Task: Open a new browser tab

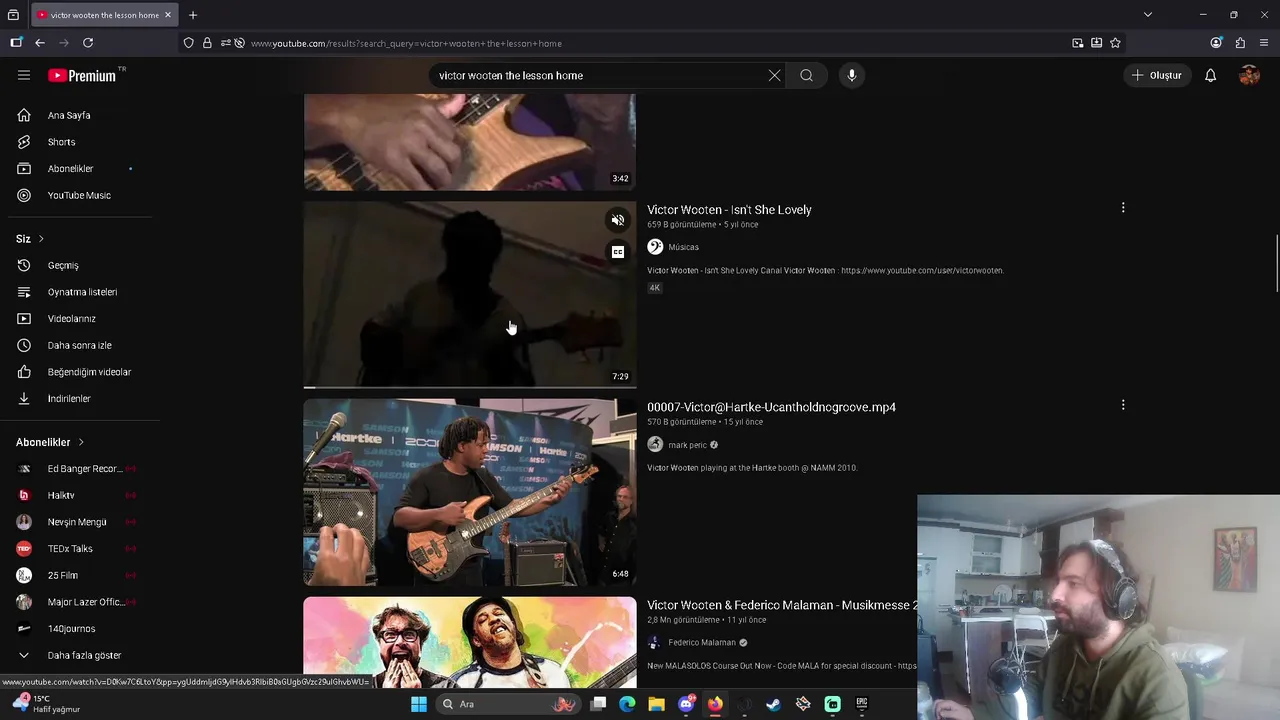Action: [x=193, y=15]
